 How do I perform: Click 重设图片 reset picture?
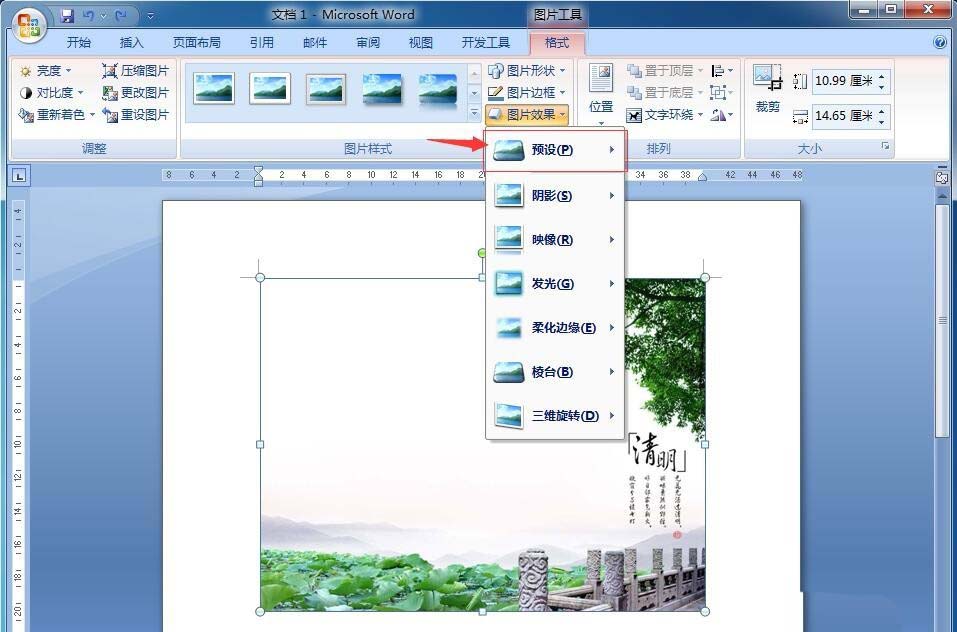[x=135, y=115]
